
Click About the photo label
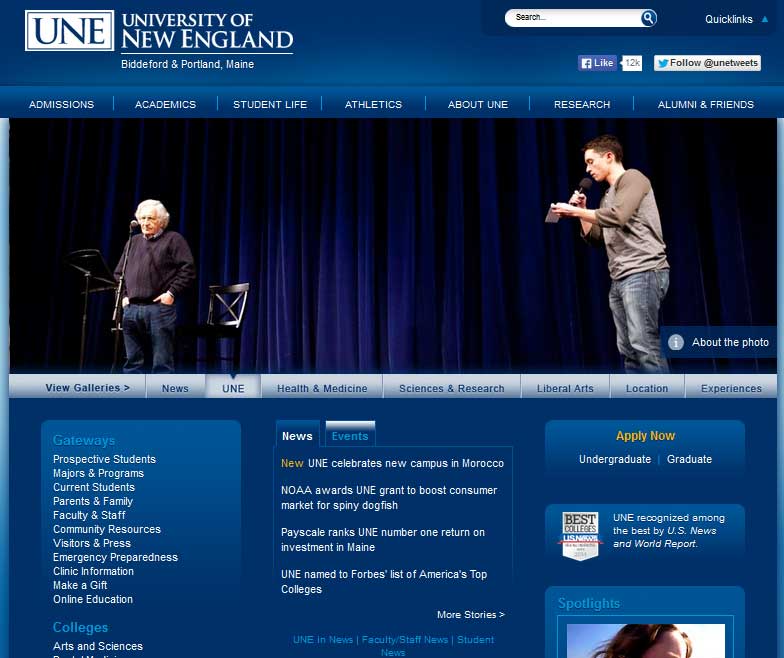point(730,342)
